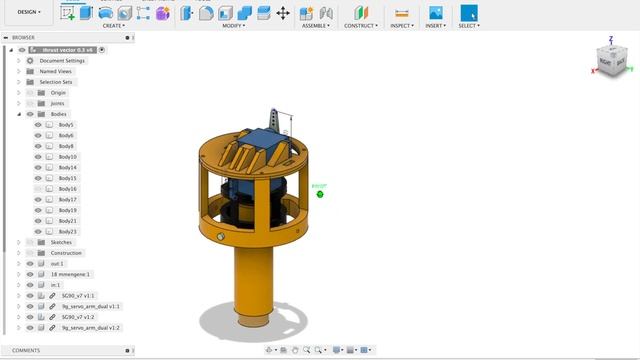This screenshot has width=640, height=360.
Task: Click the Look At navigation icon
Action: pyautogui.click(x=283, y=350)
